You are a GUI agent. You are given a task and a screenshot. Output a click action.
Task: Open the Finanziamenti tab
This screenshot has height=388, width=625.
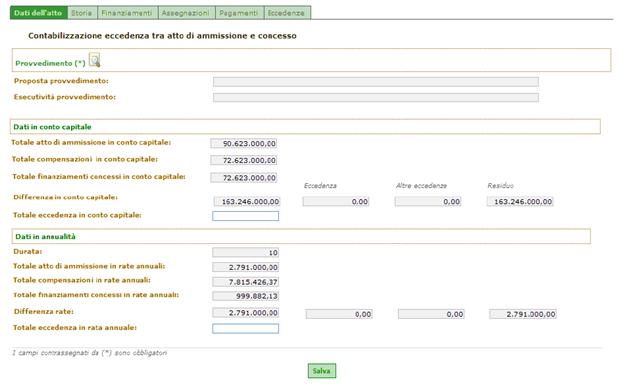tap(128, 13)
